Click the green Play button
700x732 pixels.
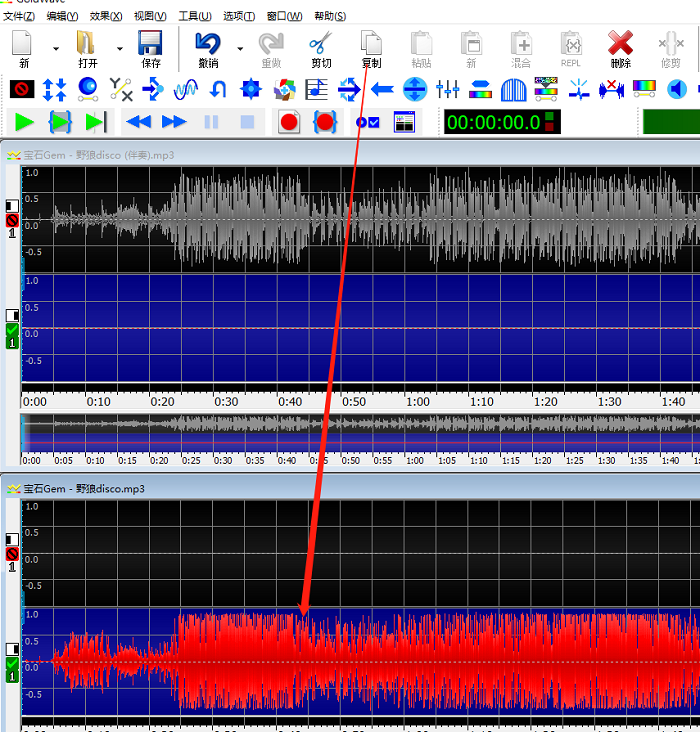click(25, 122)
